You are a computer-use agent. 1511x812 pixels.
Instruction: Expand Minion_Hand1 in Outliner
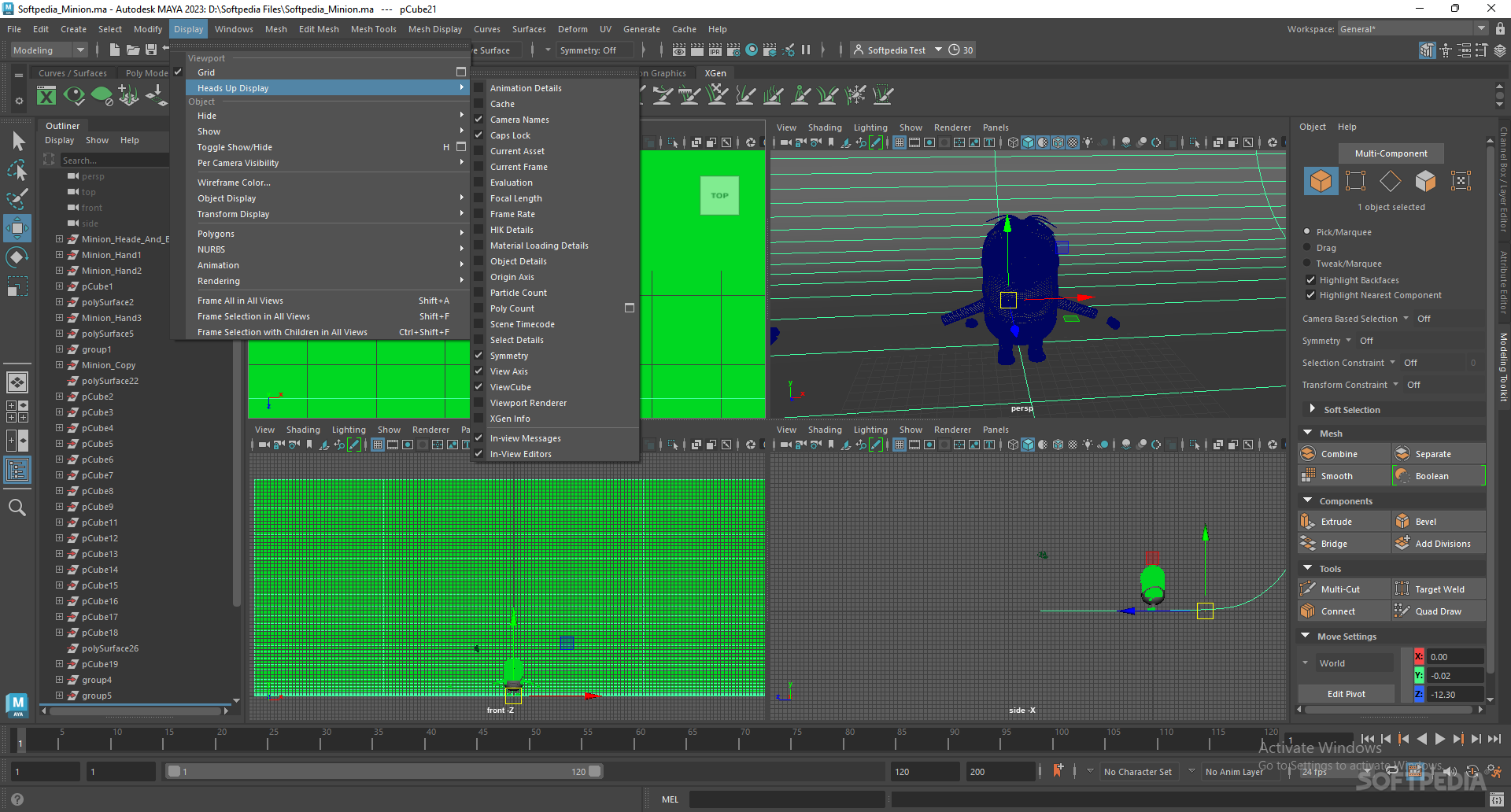click(59, 255)
